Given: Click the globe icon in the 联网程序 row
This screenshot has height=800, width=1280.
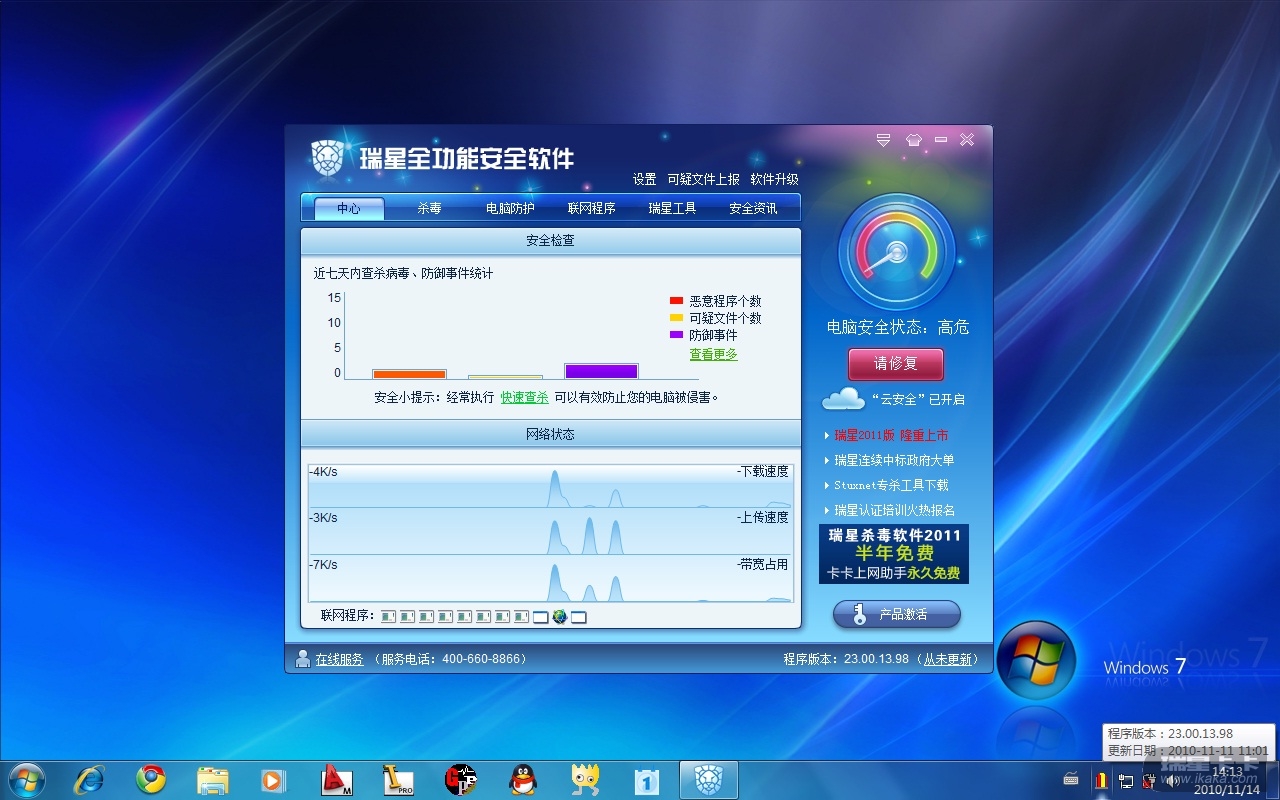Looking at the screenshot, I should [560, 617].
